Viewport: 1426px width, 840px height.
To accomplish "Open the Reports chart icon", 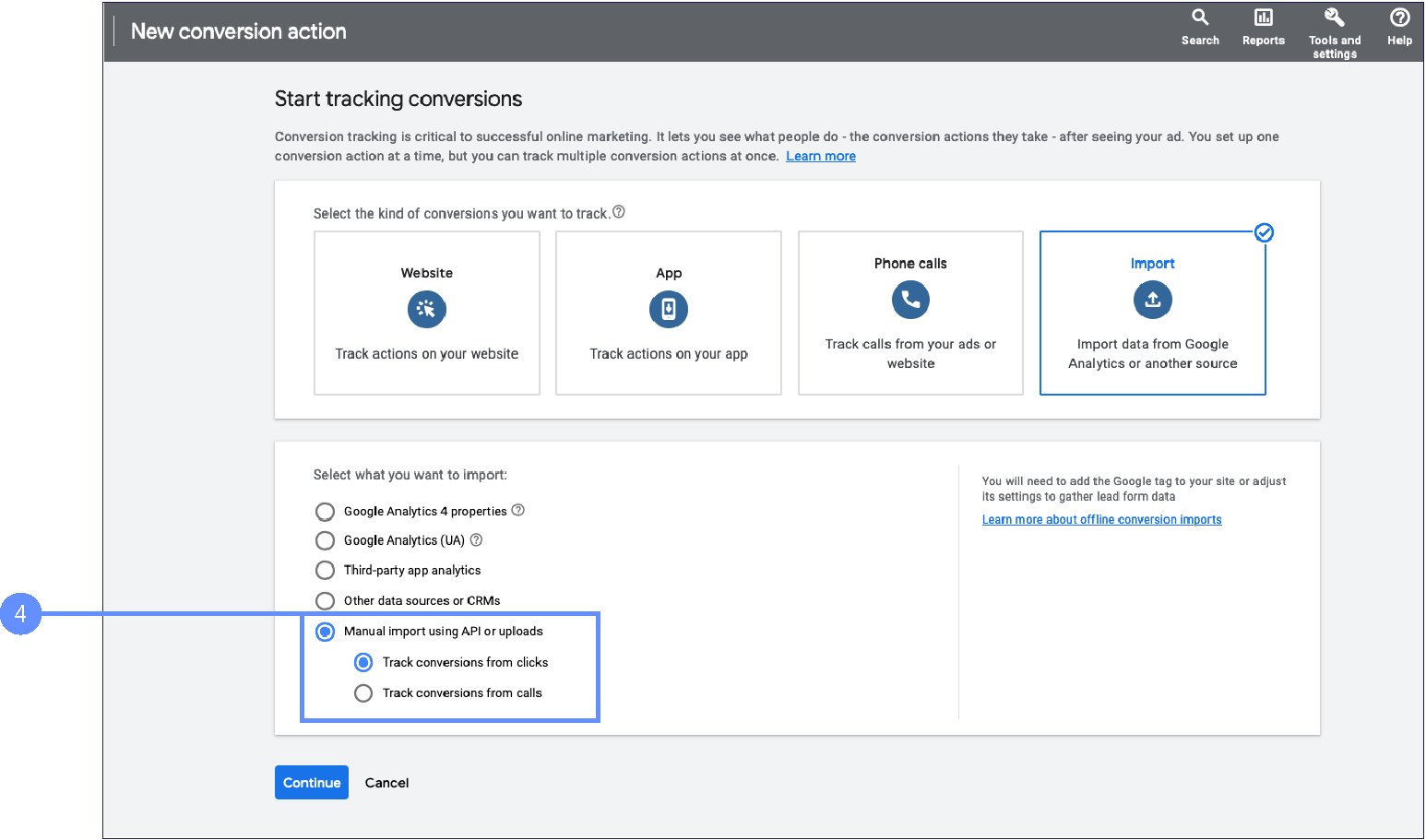I will [x=1263, y=18].
